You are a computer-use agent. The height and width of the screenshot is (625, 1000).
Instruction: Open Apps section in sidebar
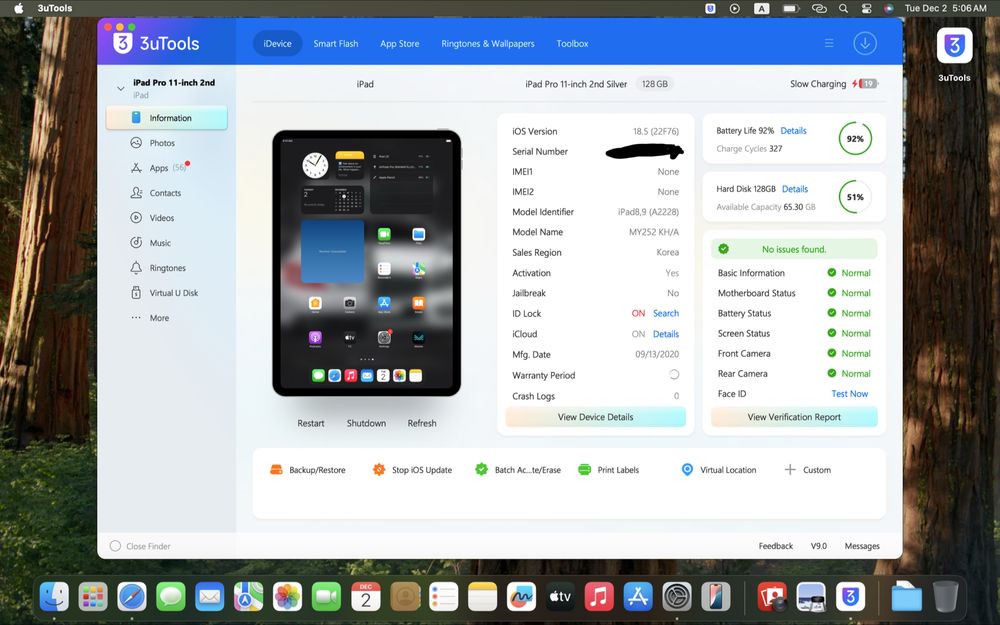[x=158, y=168]
